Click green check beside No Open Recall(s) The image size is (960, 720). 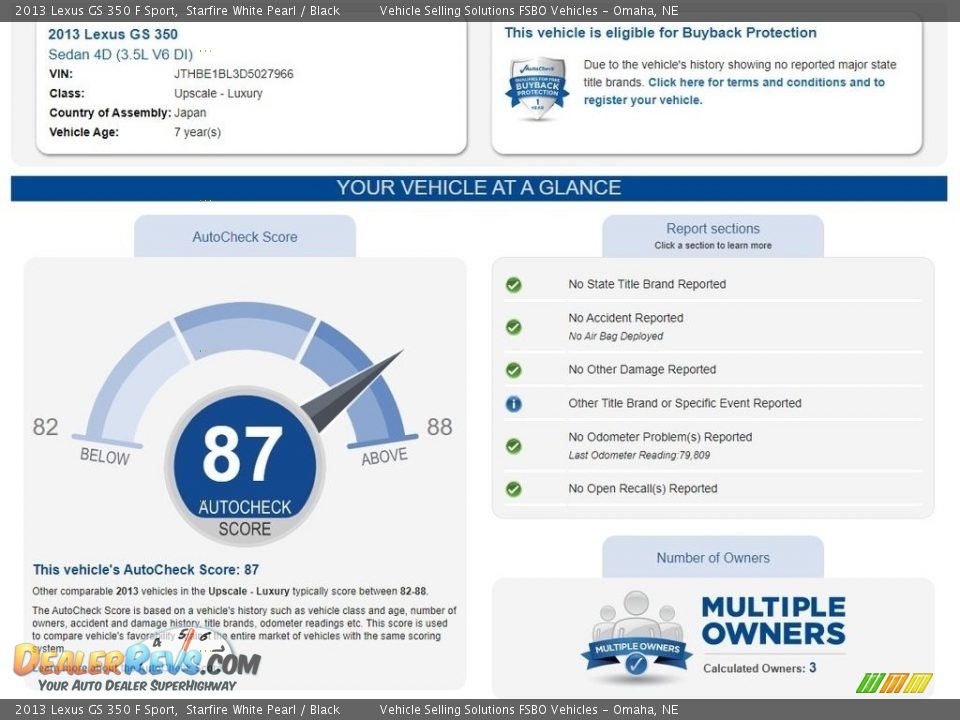(x=514, y=489)
